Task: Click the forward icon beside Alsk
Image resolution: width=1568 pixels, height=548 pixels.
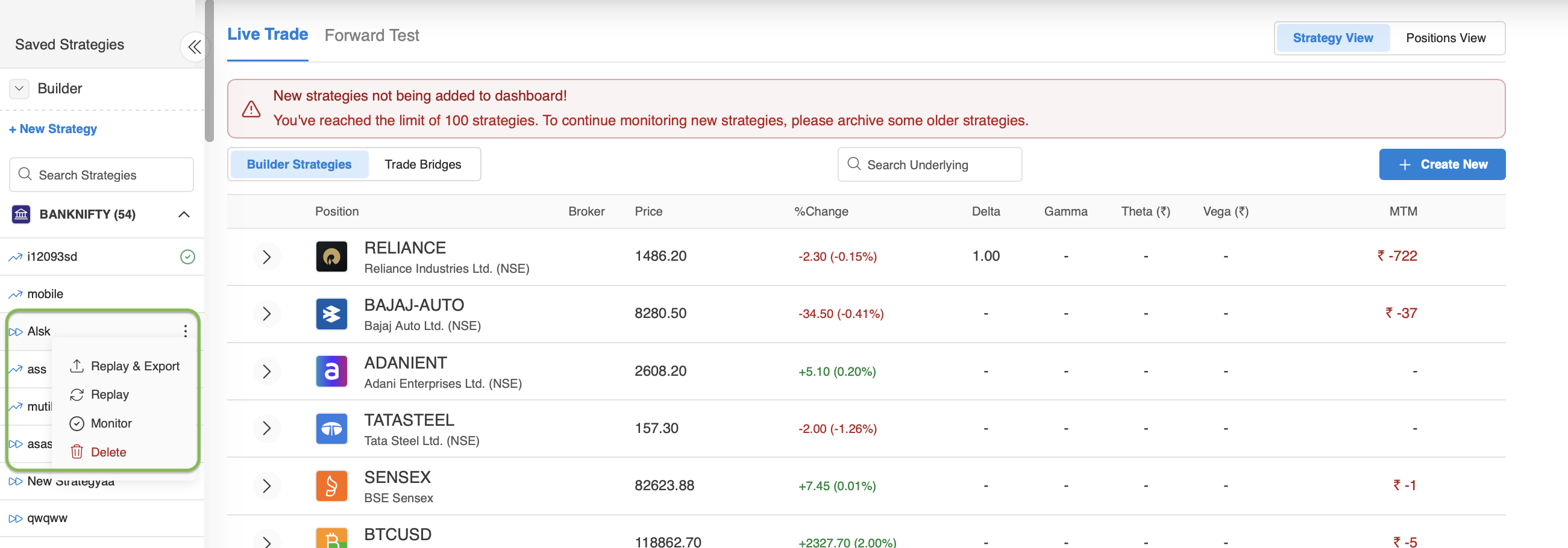Action: 15,331
